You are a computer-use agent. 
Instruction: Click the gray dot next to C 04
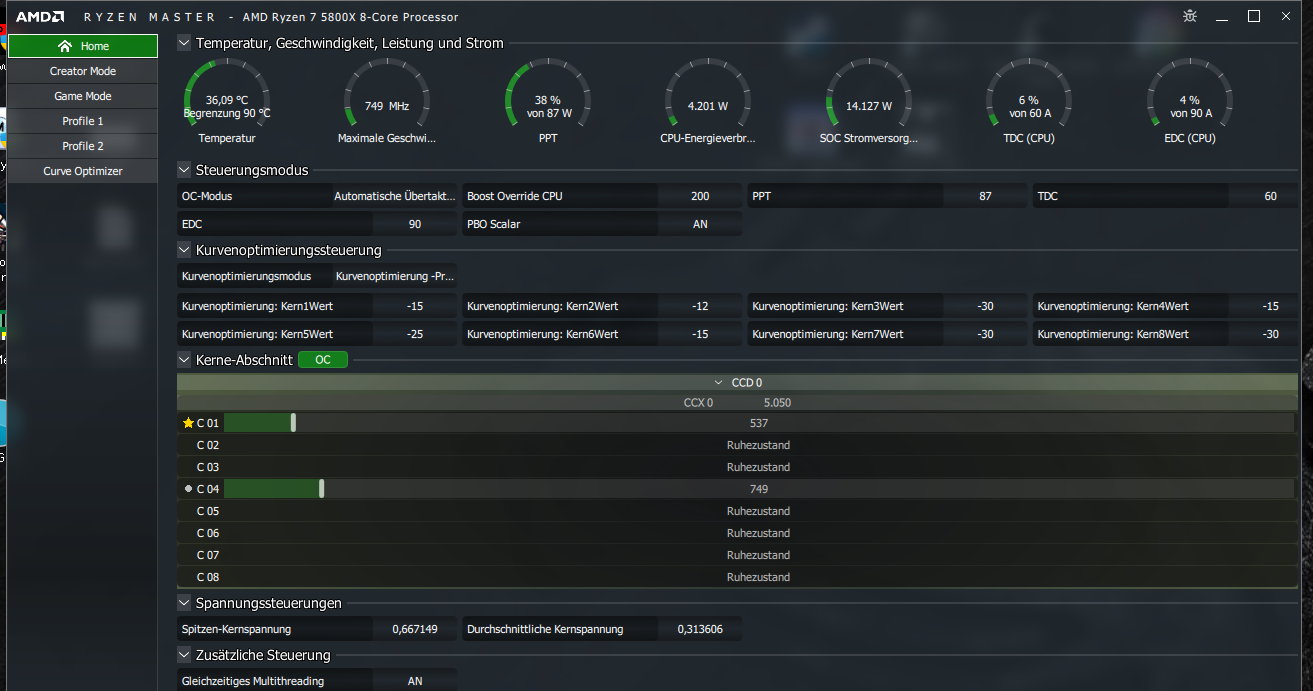tap(188, 489)
